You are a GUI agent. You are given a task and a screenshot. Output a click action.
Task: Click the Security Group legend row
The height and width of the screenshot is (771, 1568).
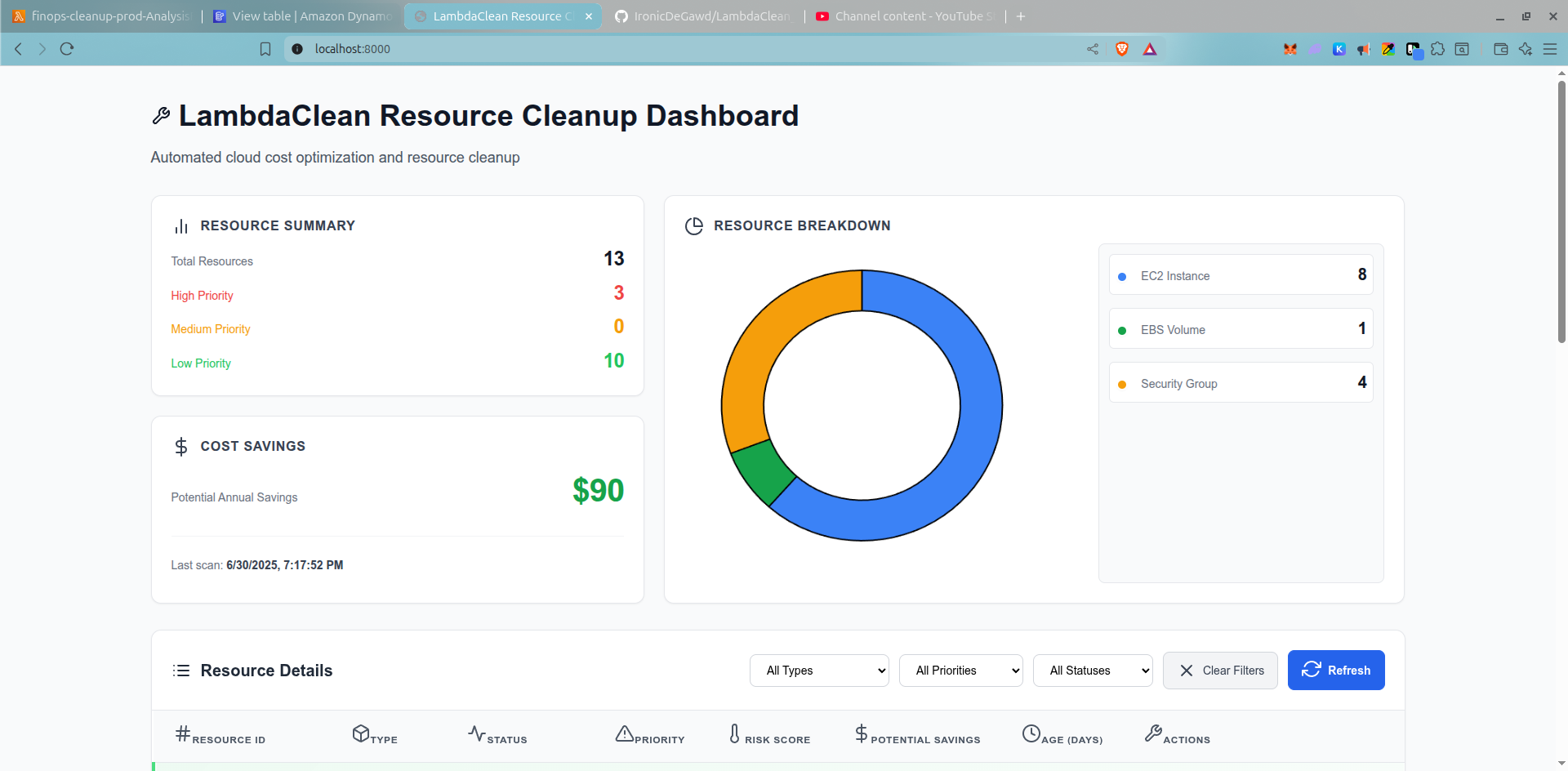[x=1241, y=383]
